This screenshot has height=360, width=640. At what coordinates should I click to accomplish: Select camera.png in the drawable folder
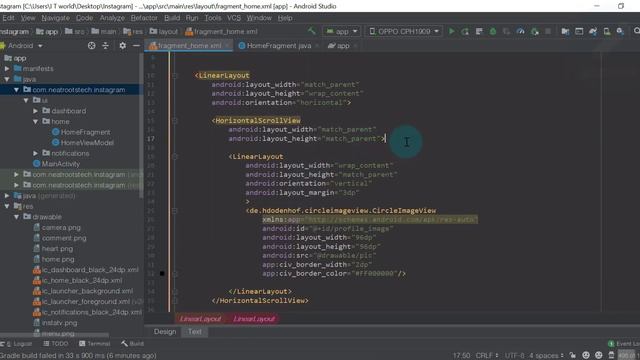pos(57,227)
